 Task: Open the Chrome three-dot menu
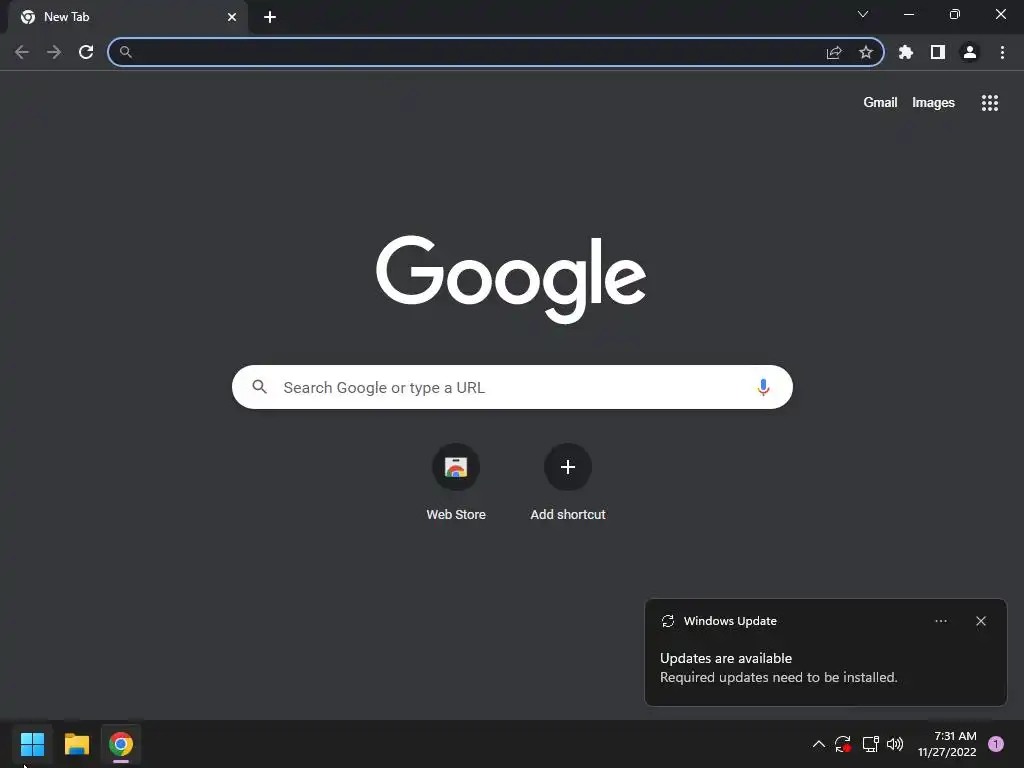click(1002, 52)
